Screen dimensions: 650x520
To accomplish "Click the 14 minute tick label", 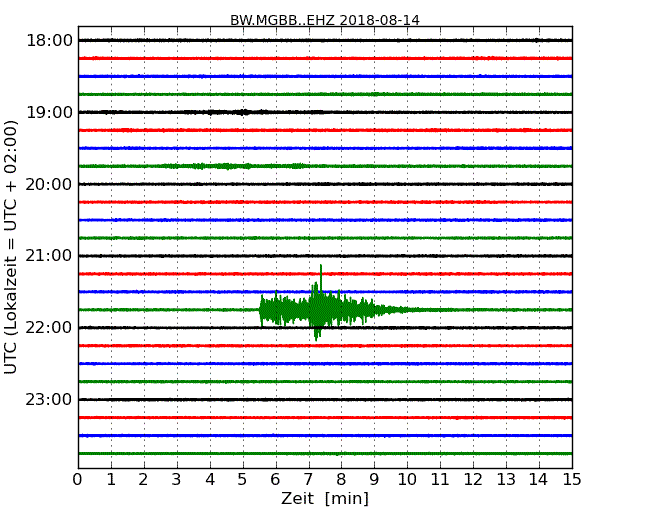I will coord(539,480).
